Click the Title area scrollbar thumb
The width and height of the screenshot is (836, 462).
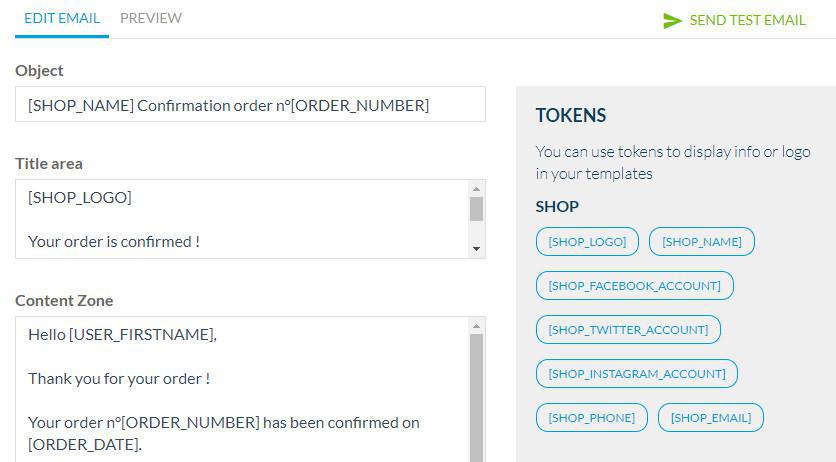[x=477, y=208]
